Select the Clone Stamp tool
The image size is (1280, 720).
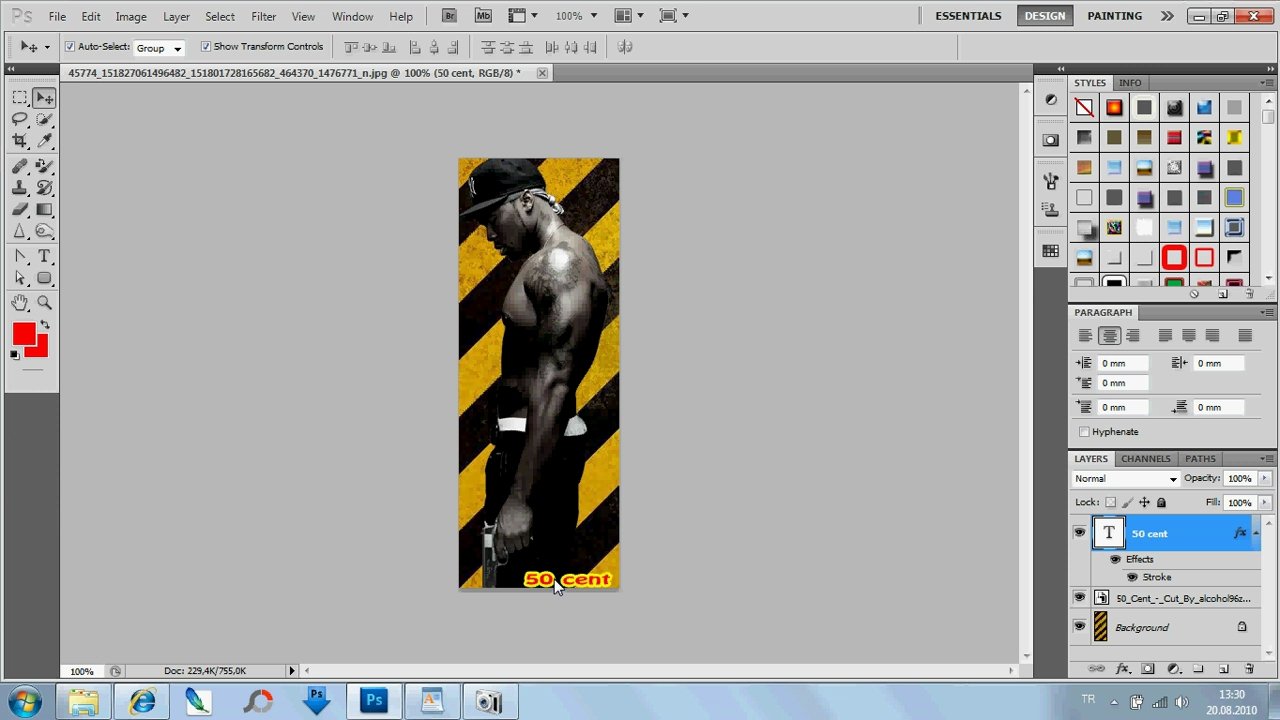(20, 188)
